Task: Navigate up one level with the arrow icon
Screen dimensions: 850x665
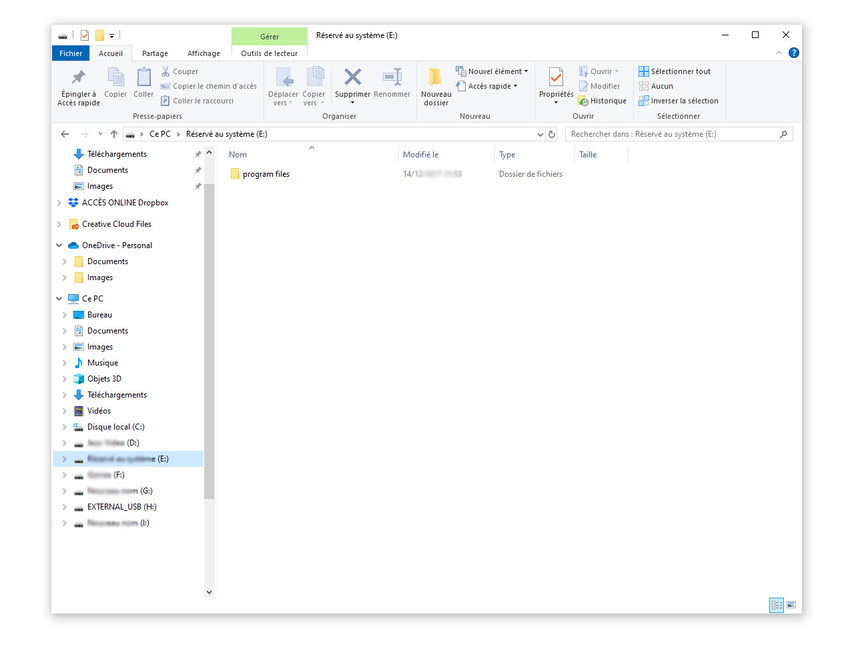Action: point(114,133)
